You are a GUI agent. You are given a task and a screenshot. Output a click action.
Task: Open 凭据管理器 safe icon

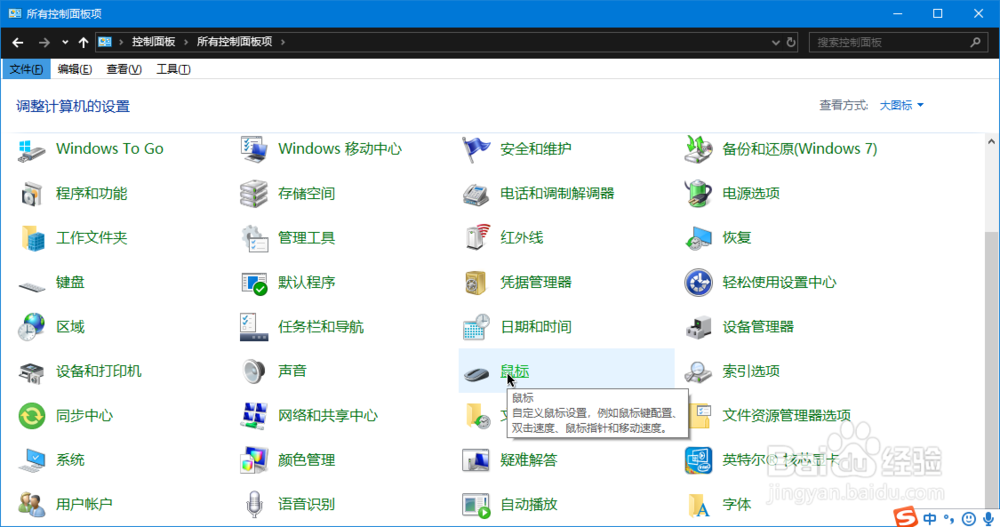[x=476, y=283]
